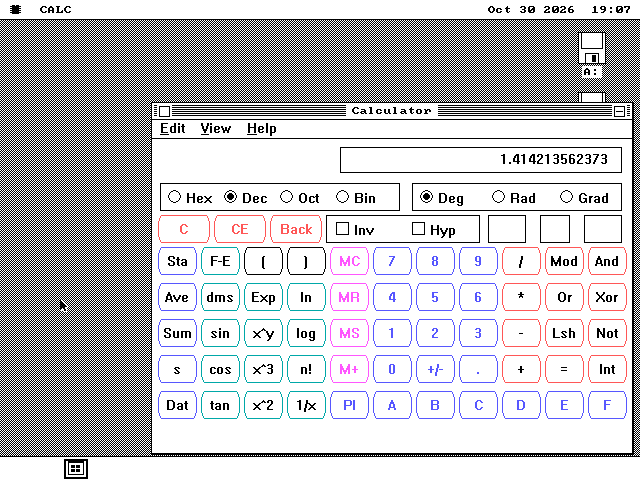Select the Oct radio button

coord(300,198)
